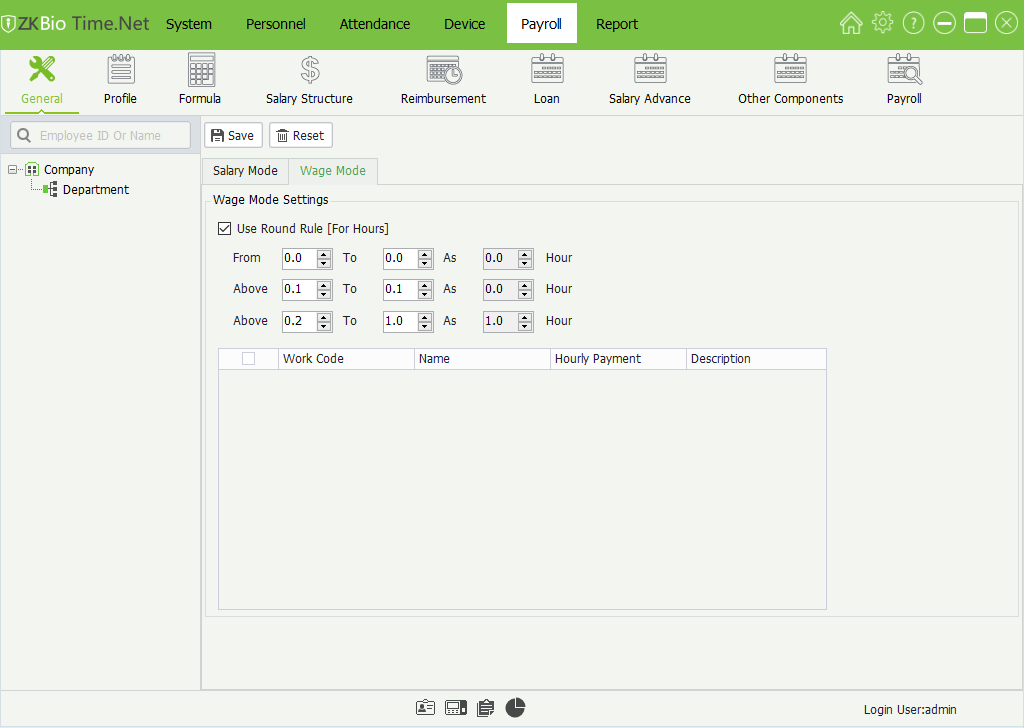Toggle Use Round Rule [For Hours] checkbox
Image resolution: width=1024 pixels, height=728 pixels.
point(224,229)
